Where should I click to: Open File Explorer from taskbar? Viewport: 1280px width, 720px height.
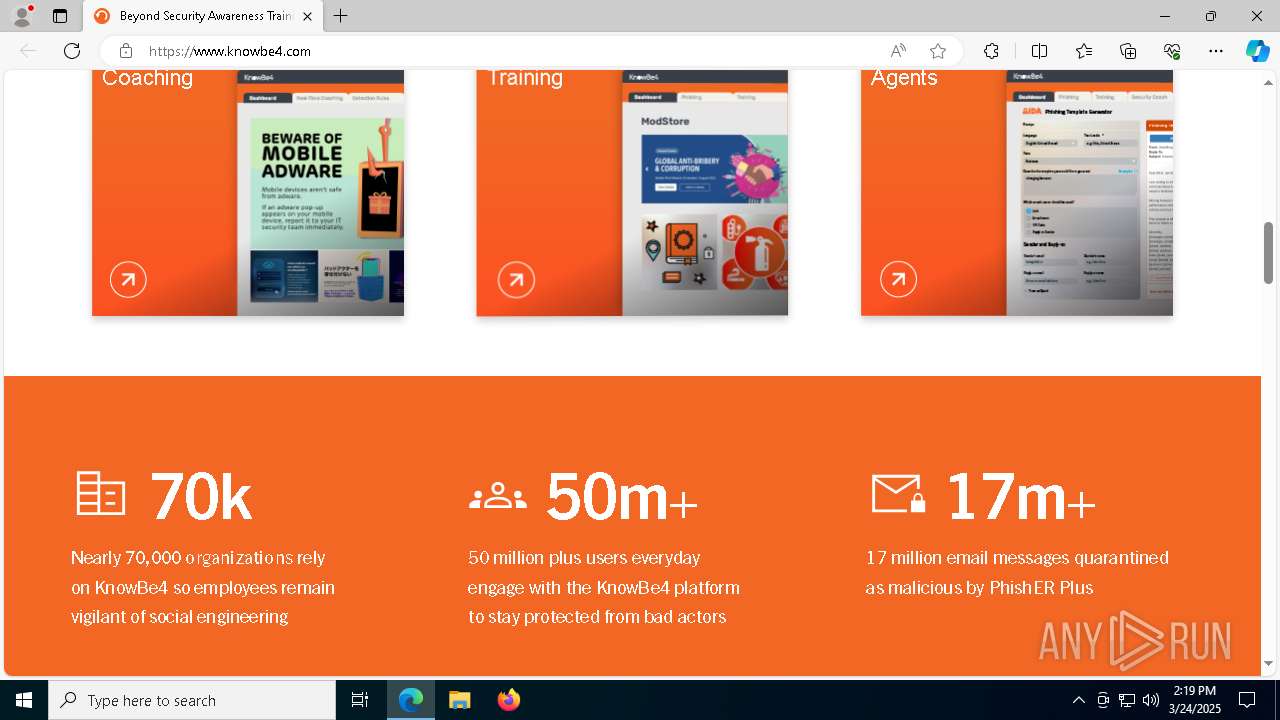coord(459,700)
